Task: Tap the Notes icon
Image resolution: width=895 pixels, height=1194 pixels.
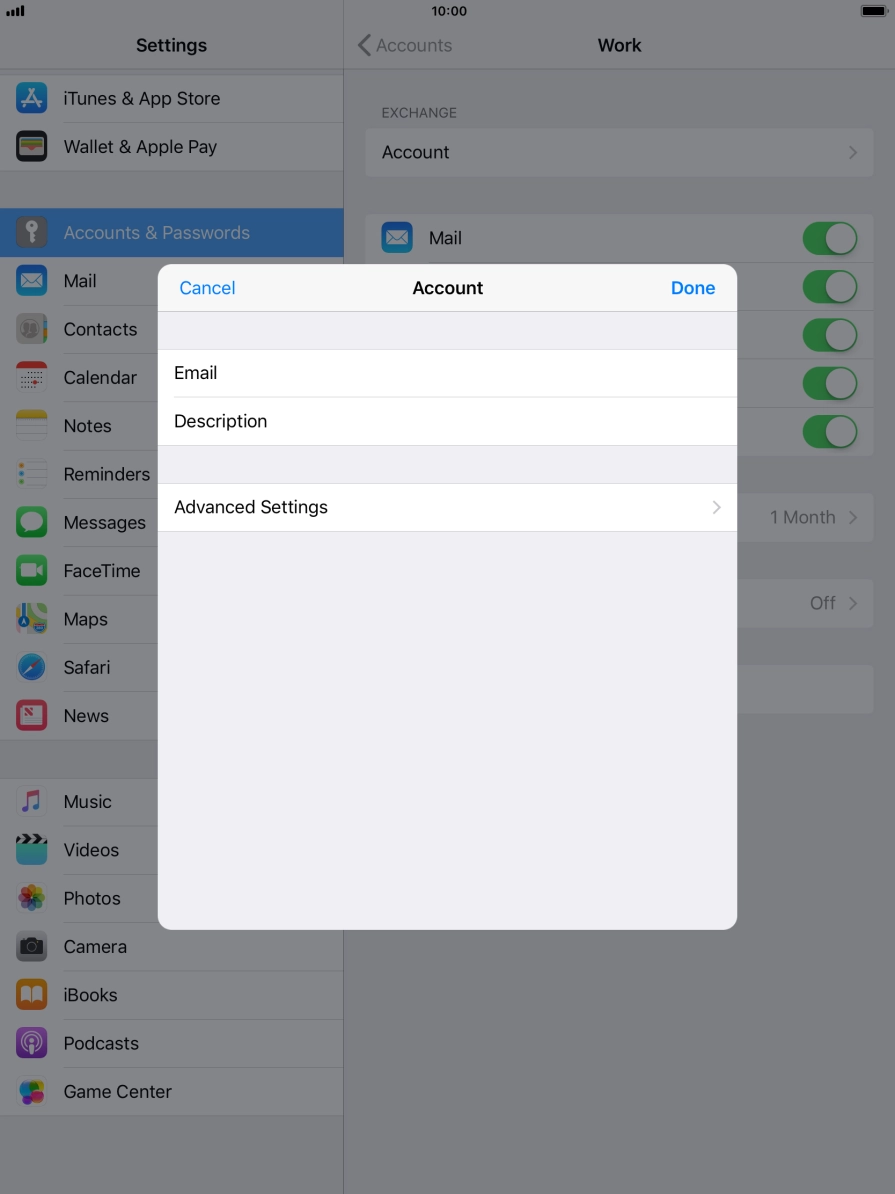Action: point(31,426)
